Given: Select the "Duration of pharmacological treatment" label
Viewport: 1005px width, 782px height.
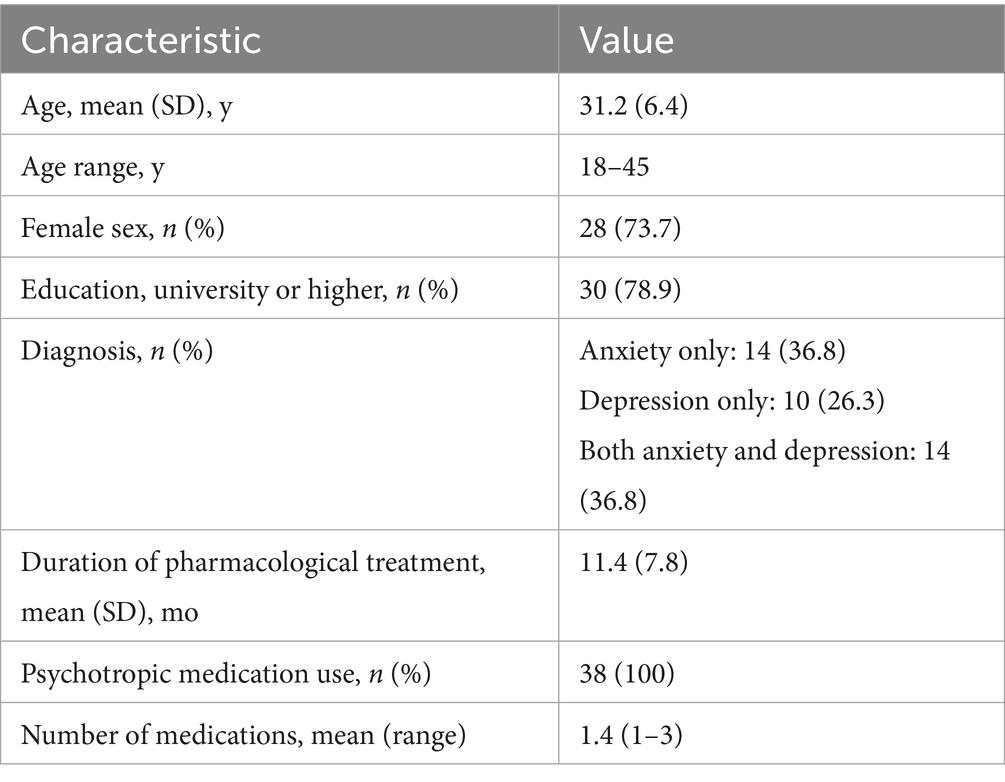Looking at the screenshot, I should (x=253, y=562).
